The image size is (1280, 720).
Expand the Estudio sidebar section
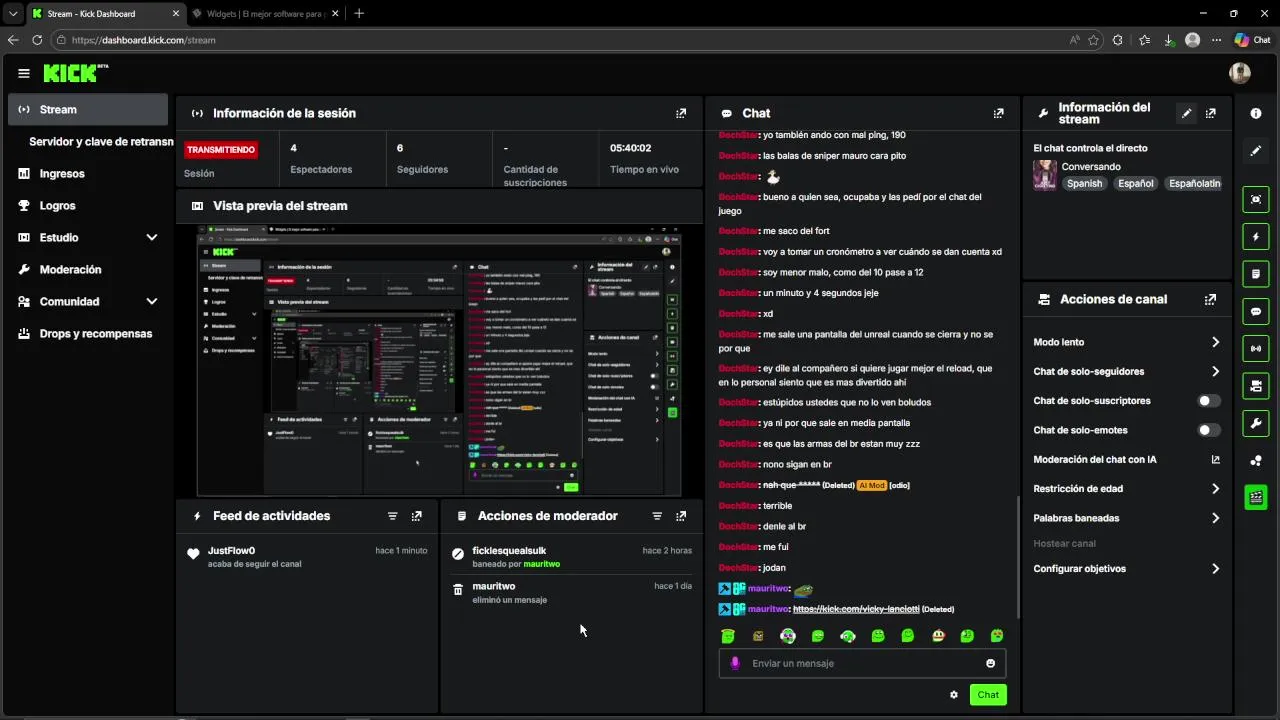pyautogui.click(x=152, y=238)
